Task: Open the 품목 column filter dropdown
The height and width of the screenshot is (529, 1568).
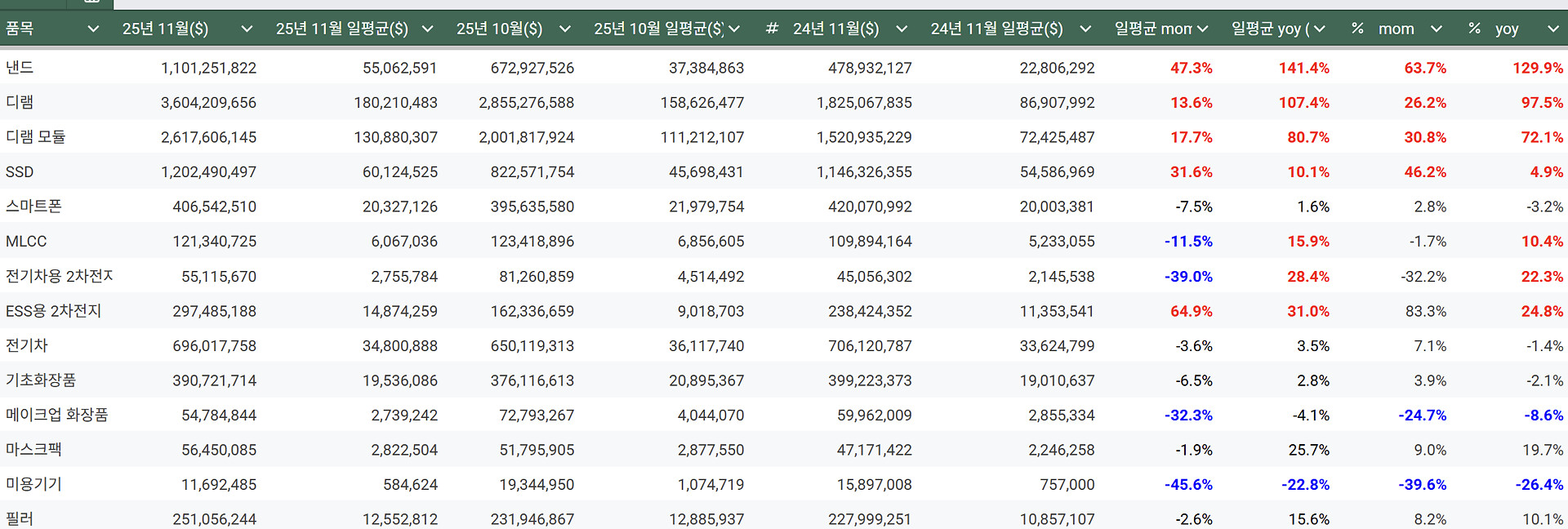Action: (x=93, y=29)
